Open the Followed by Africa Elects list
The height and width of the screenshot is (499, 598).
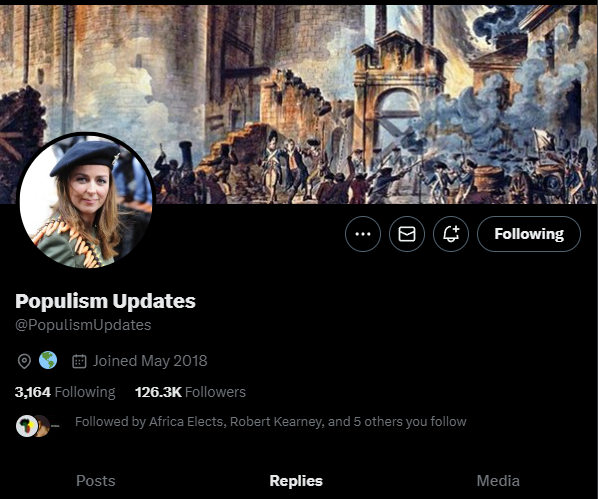tap(270, 422)
